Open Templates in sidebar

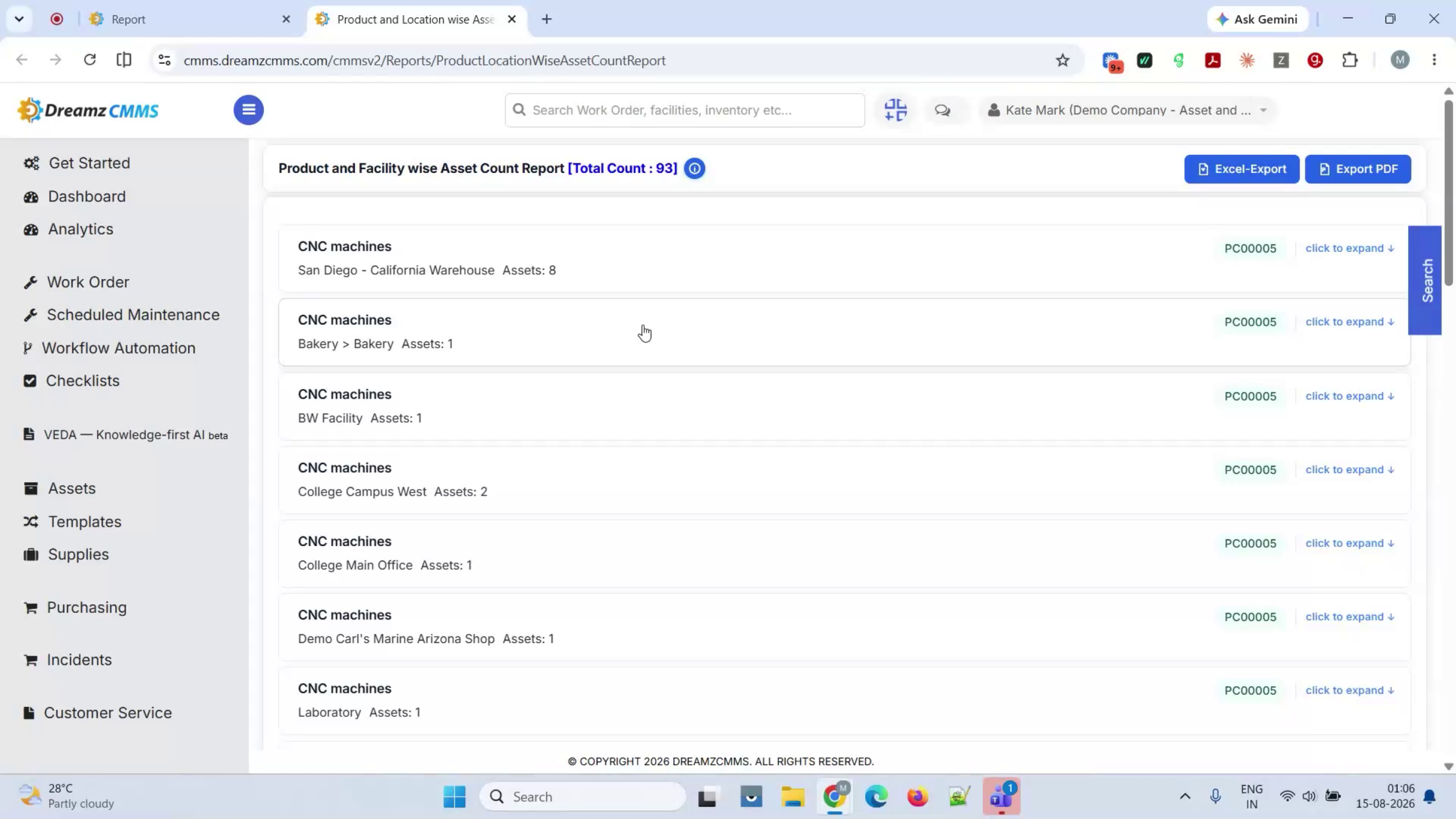coord(72,522)
